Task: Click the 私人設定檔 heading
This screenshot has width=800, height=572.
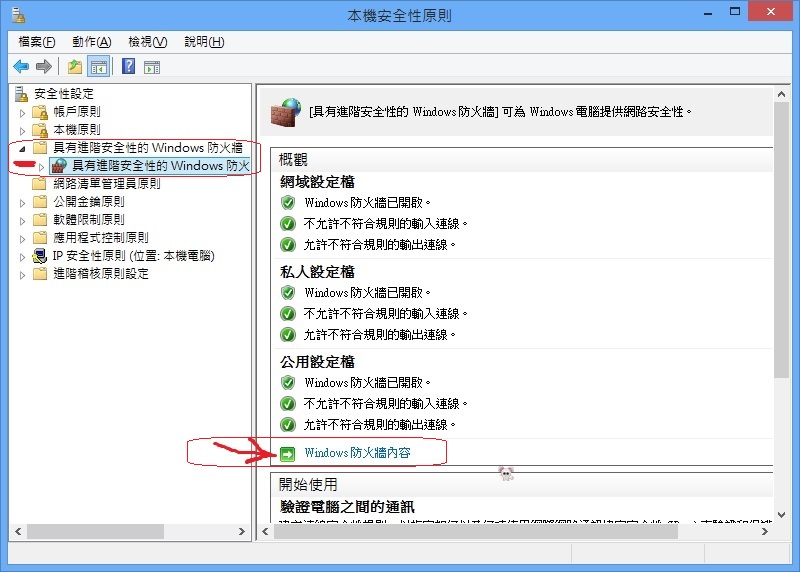Action: coord(317,272)
